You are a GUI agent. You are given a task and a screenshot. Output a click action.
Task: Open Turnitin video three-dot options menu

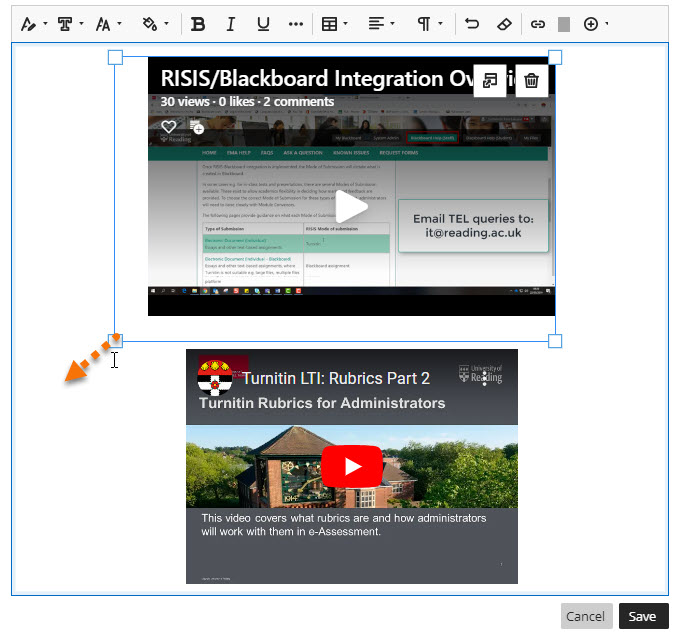tap(484, 378)
